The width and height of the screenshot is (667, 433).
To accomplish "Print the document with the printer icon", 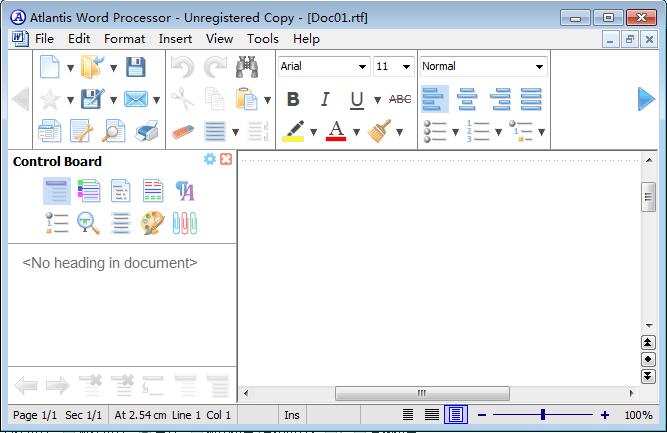I will pyautogui.click(x=147, y=131).
